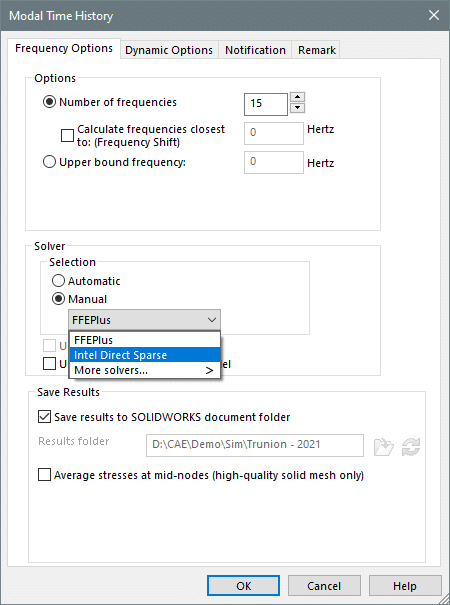
Task: Click the browse results folder icon
Action: pyautogui.click(x=384, y=447)
